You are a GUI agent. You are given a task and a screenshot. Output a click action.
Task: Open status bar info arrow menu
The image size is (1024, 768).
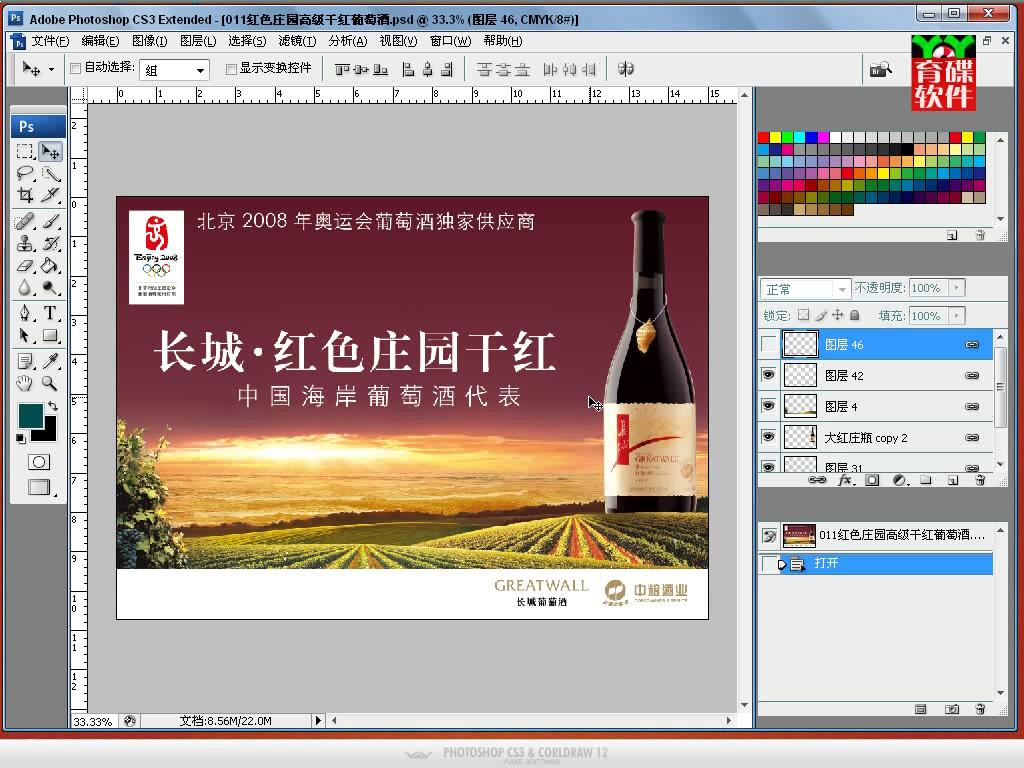click(x=318, y=720)
